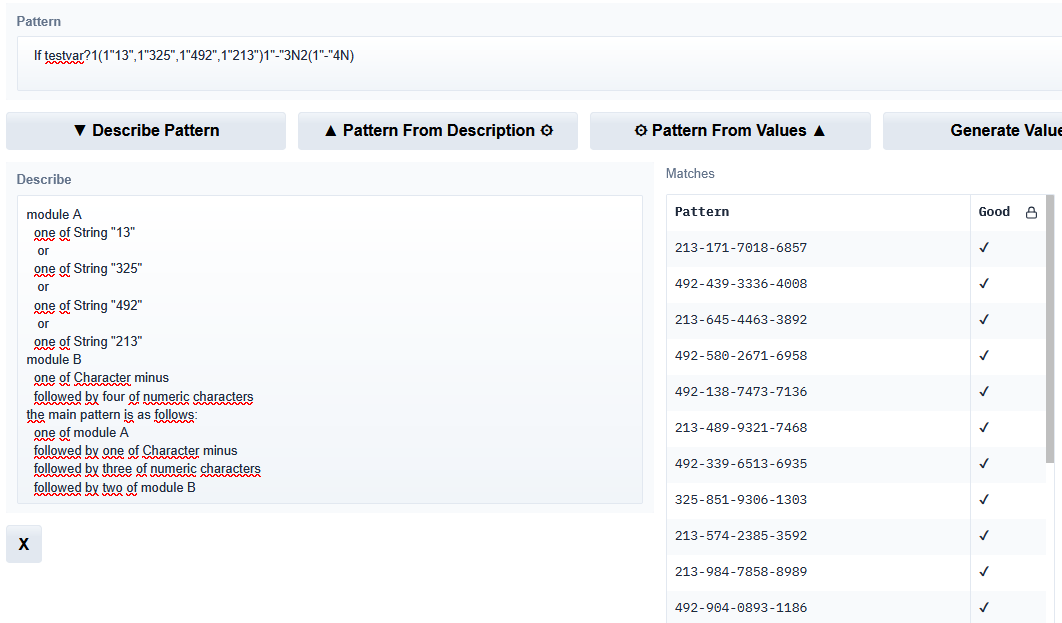The height and width of the screenshot is (623, 1062).
Task: Select match row 213-171-7018-6857
Action: coord(741,248)
